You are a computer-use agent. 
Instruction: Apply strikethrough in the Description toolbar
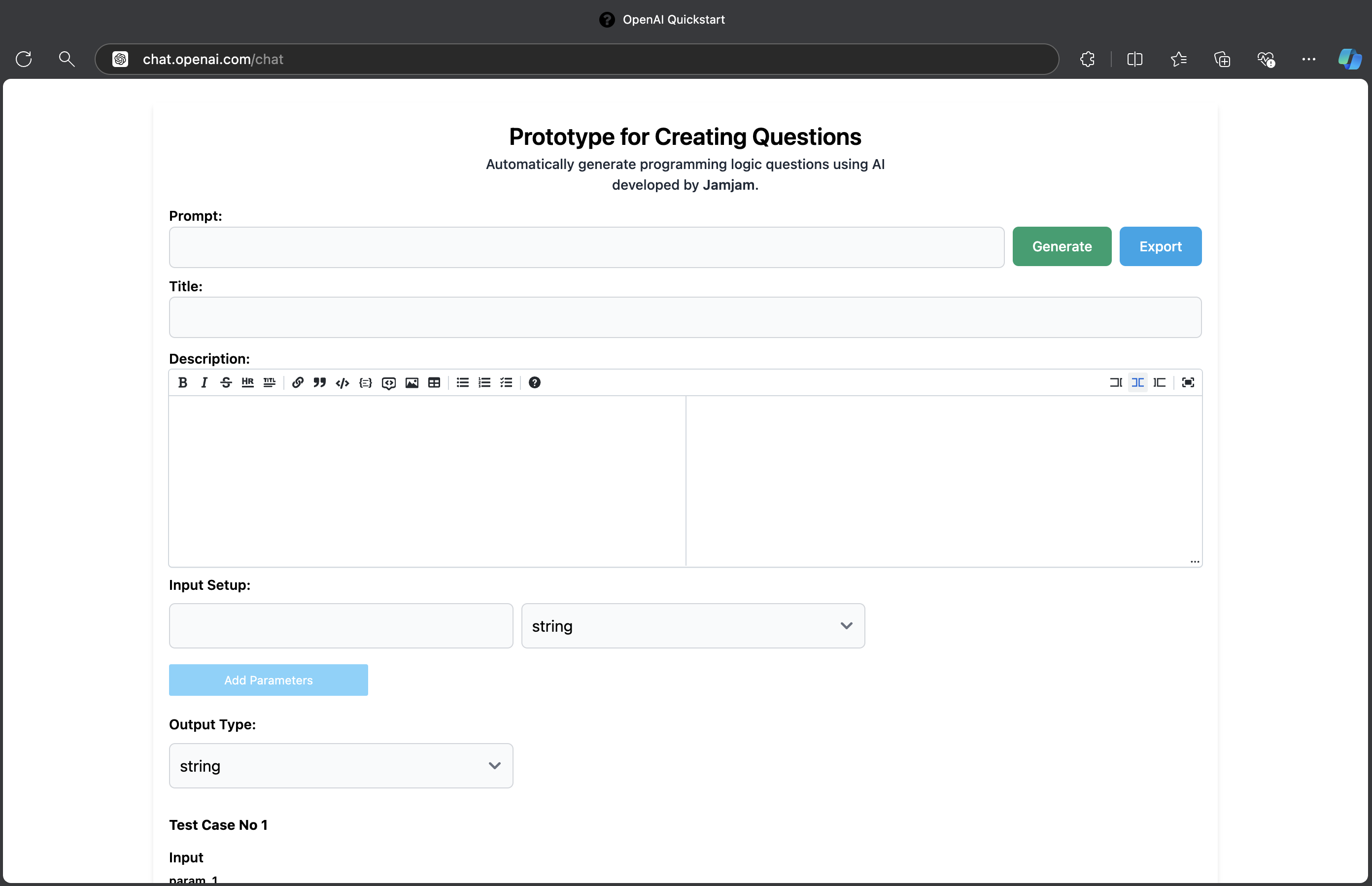coord(226,382)
